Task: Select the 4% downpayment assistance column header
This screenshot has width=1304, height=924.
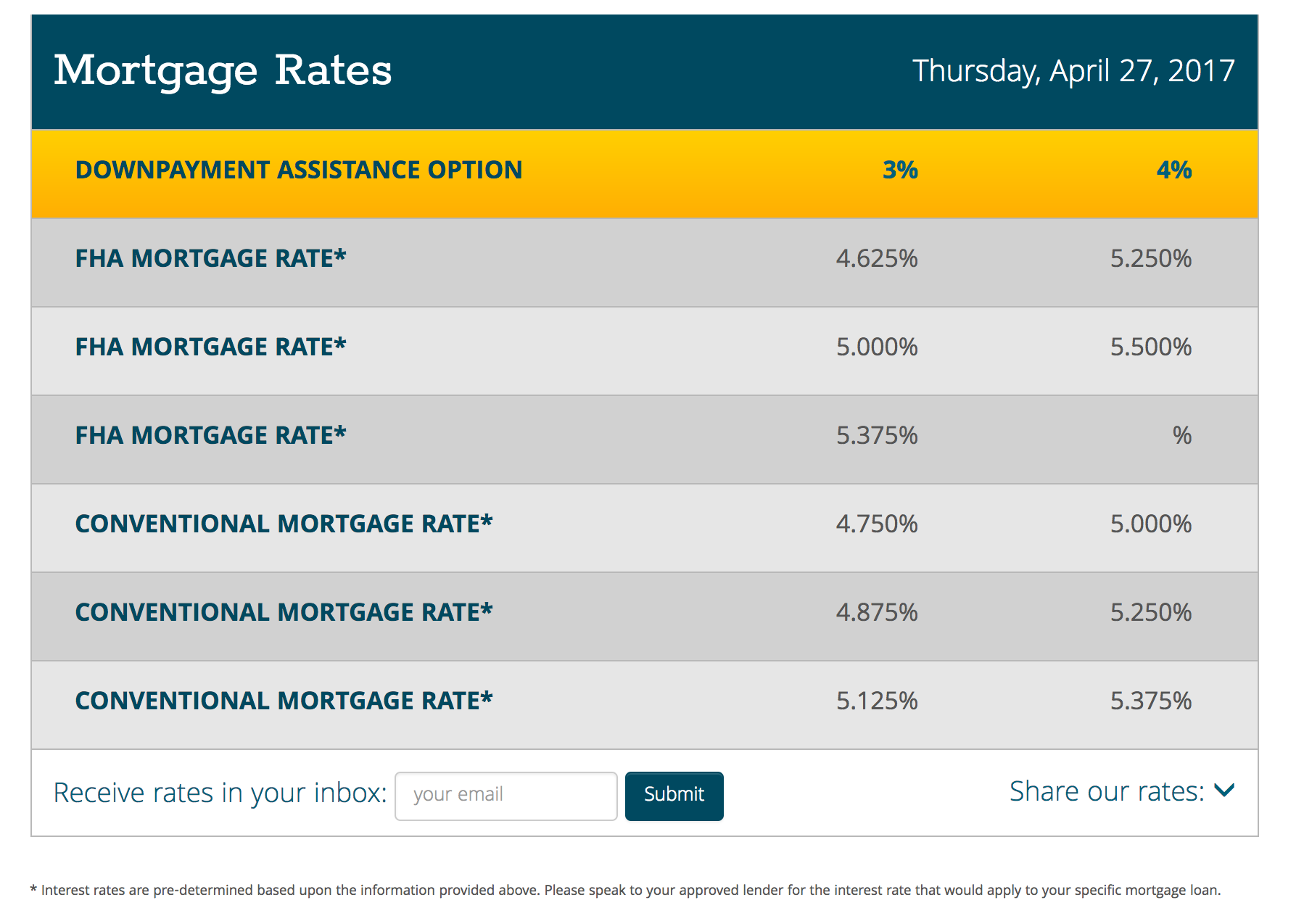Action: (1174, 170)
